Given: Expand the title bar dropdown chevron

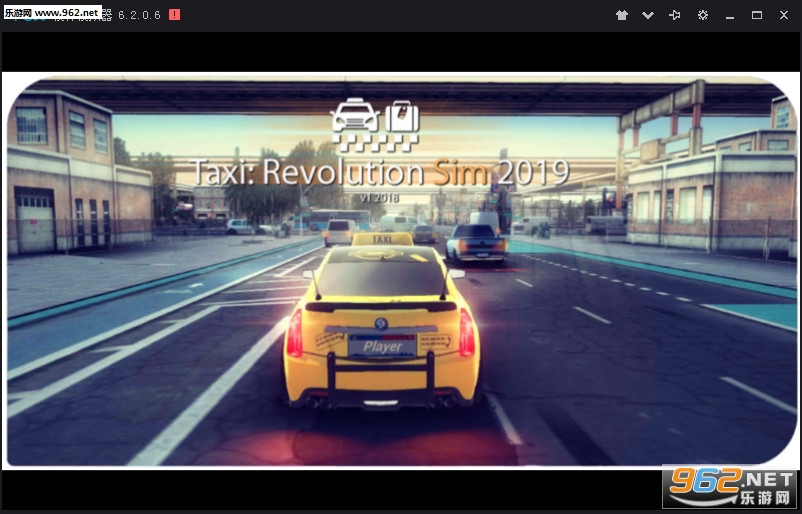Looking at the screenshot, I should pyautogui.click(x=648, y=15).
